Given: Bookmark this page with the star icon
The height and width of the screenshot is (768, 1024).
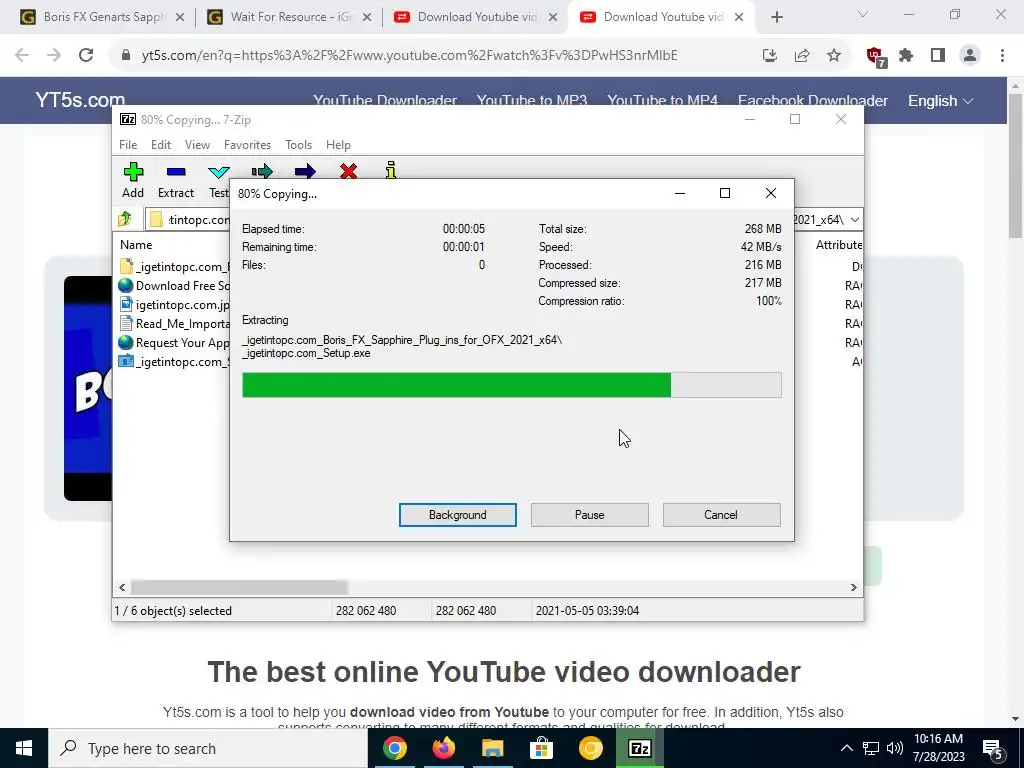Looking at the screenshot, I should pos(834,56).
